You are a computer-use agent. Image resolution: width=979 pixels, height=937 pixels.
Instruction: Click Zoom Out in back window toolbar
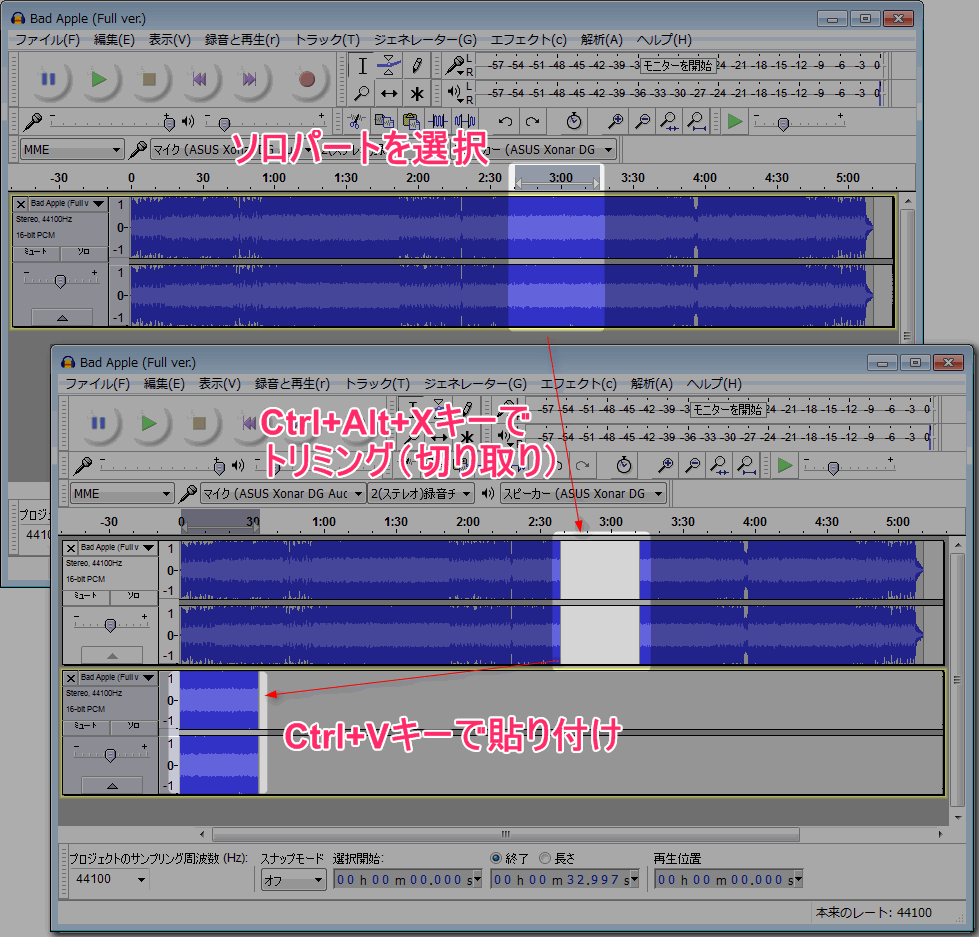[642, 121]
